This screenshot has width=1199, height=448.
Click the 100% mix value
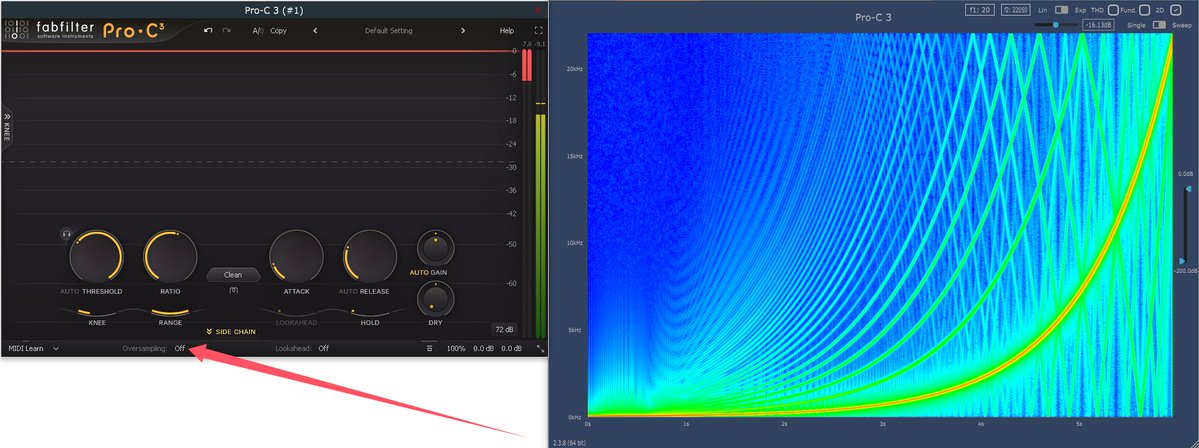(456, 349)
